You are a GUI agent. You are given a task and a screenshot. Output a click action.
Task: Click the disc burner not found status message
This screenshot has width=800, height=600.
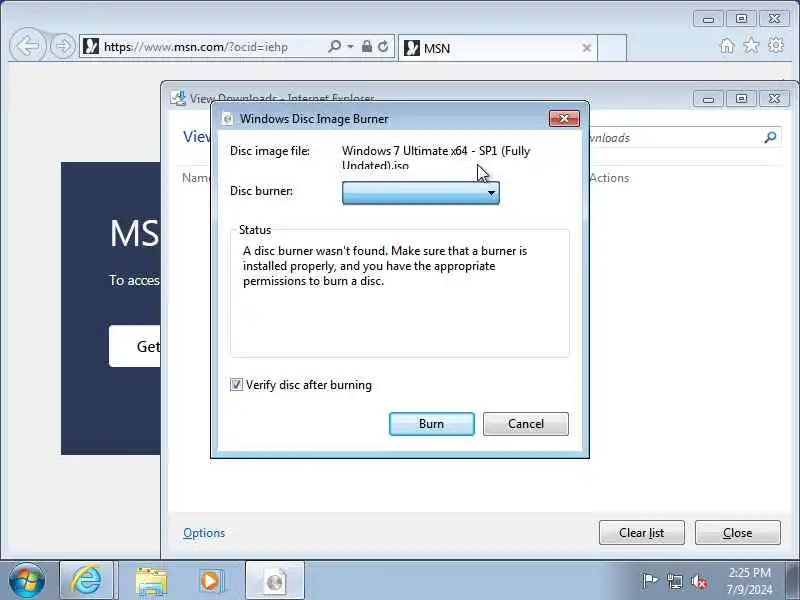click(385, 266)
